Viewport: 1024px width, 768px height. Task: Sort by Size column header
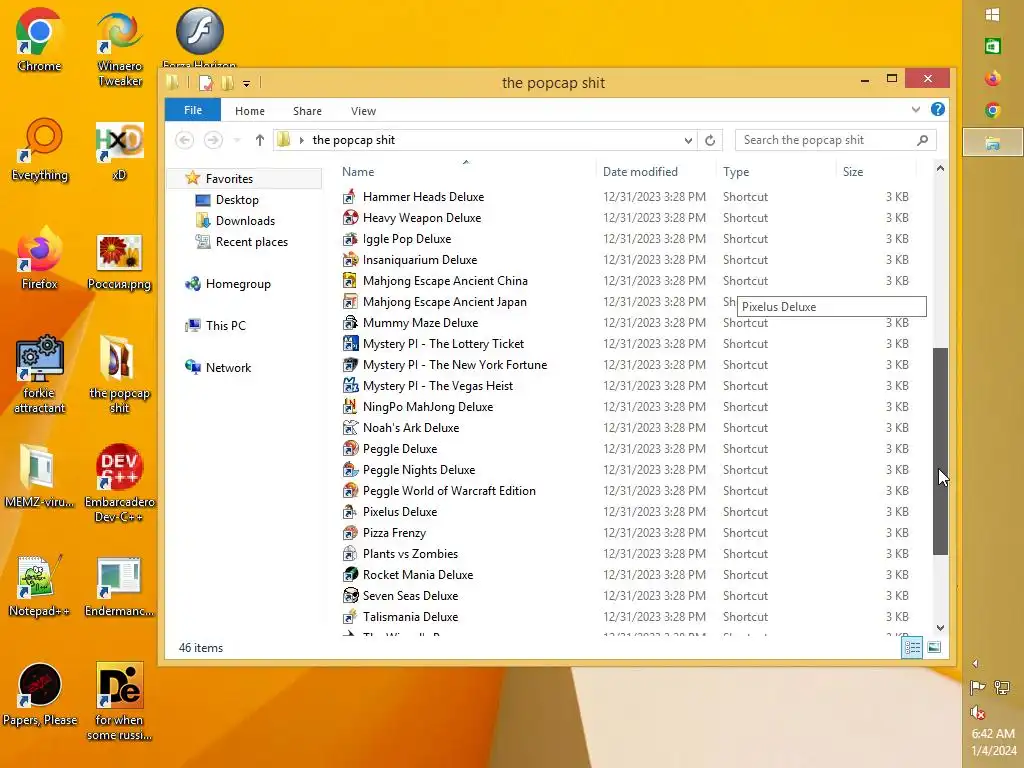click(x=876, y=171)
